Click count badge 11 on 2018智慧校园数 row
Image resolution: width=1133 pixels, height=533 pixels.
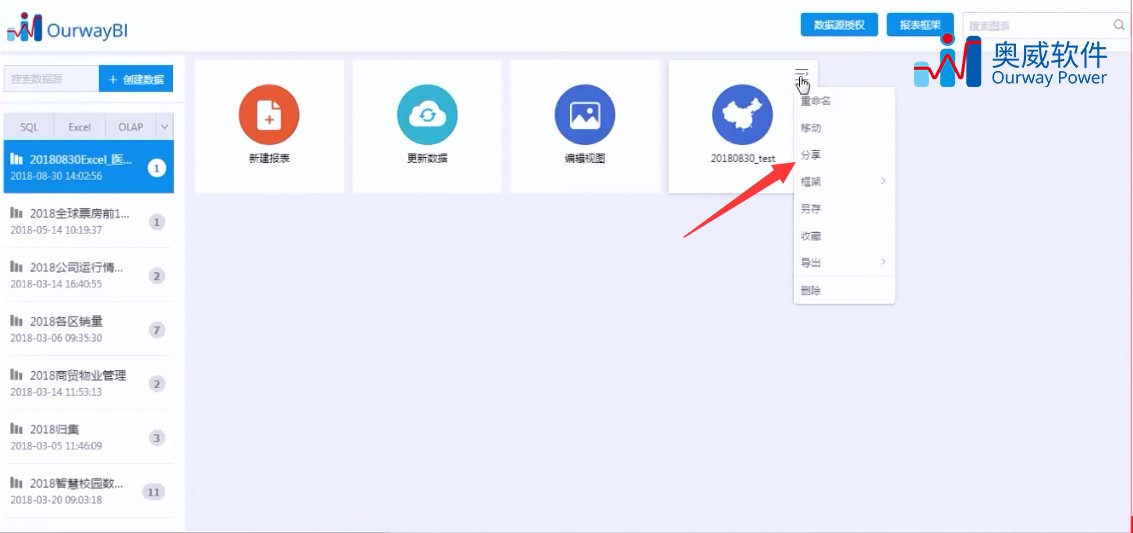click(x=153, y=492)
